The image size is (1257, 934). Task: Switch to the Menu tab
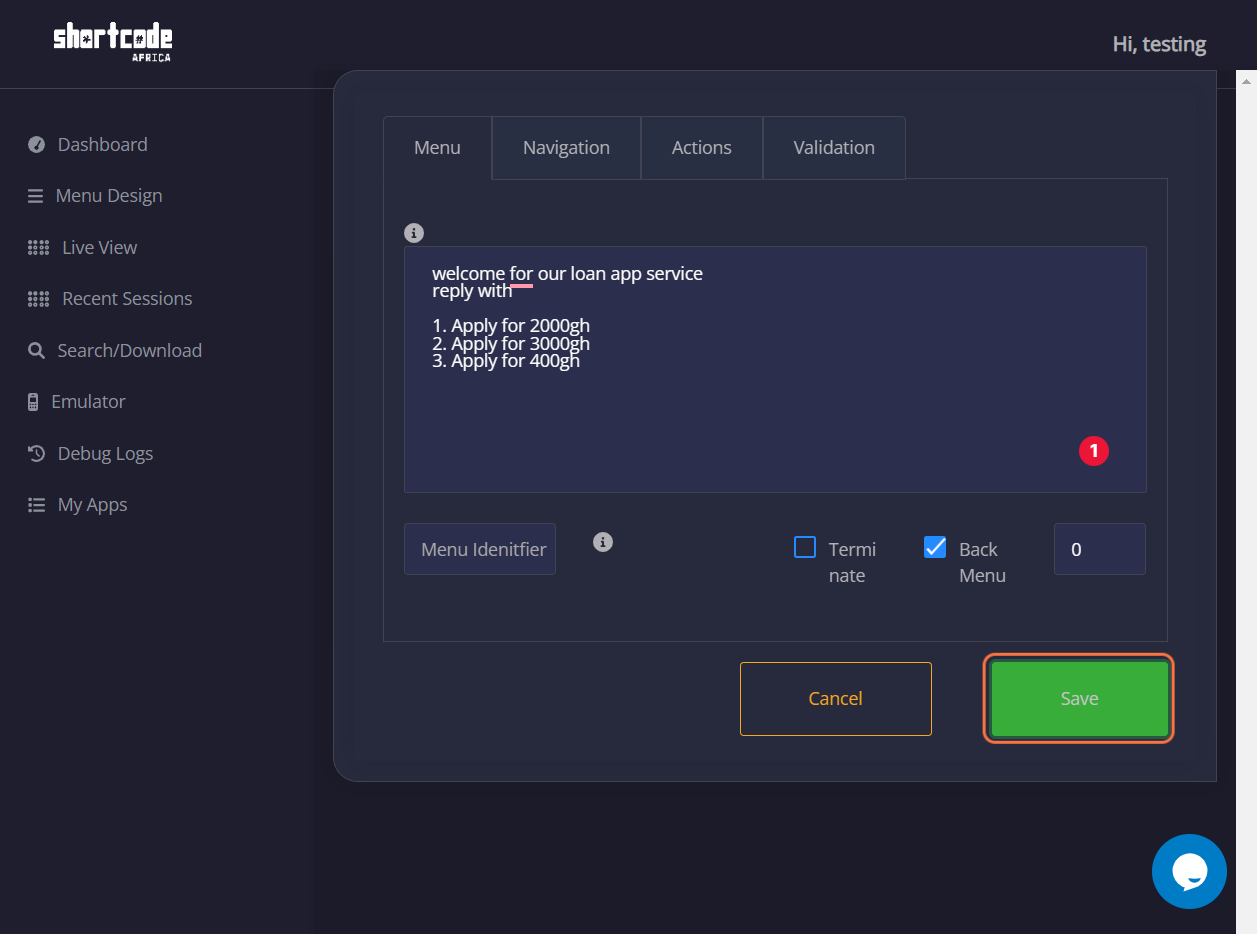pyautogui.click(x=437, y=147)
